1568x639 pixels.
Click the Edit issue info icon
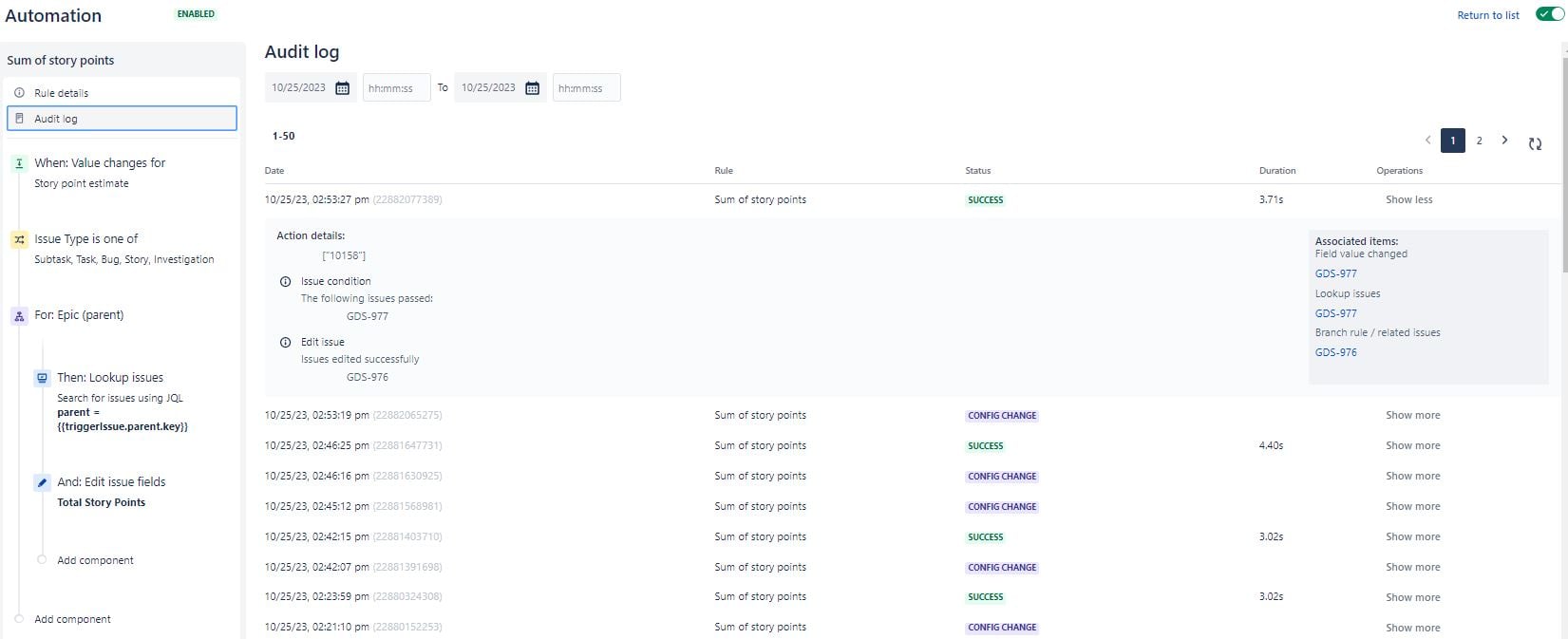click(x=285, y=343)
